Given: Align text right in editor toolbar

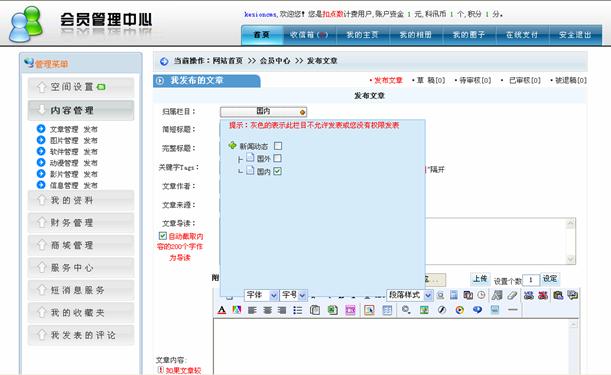Looking at the screenshot, I should (x=282, y=310).
